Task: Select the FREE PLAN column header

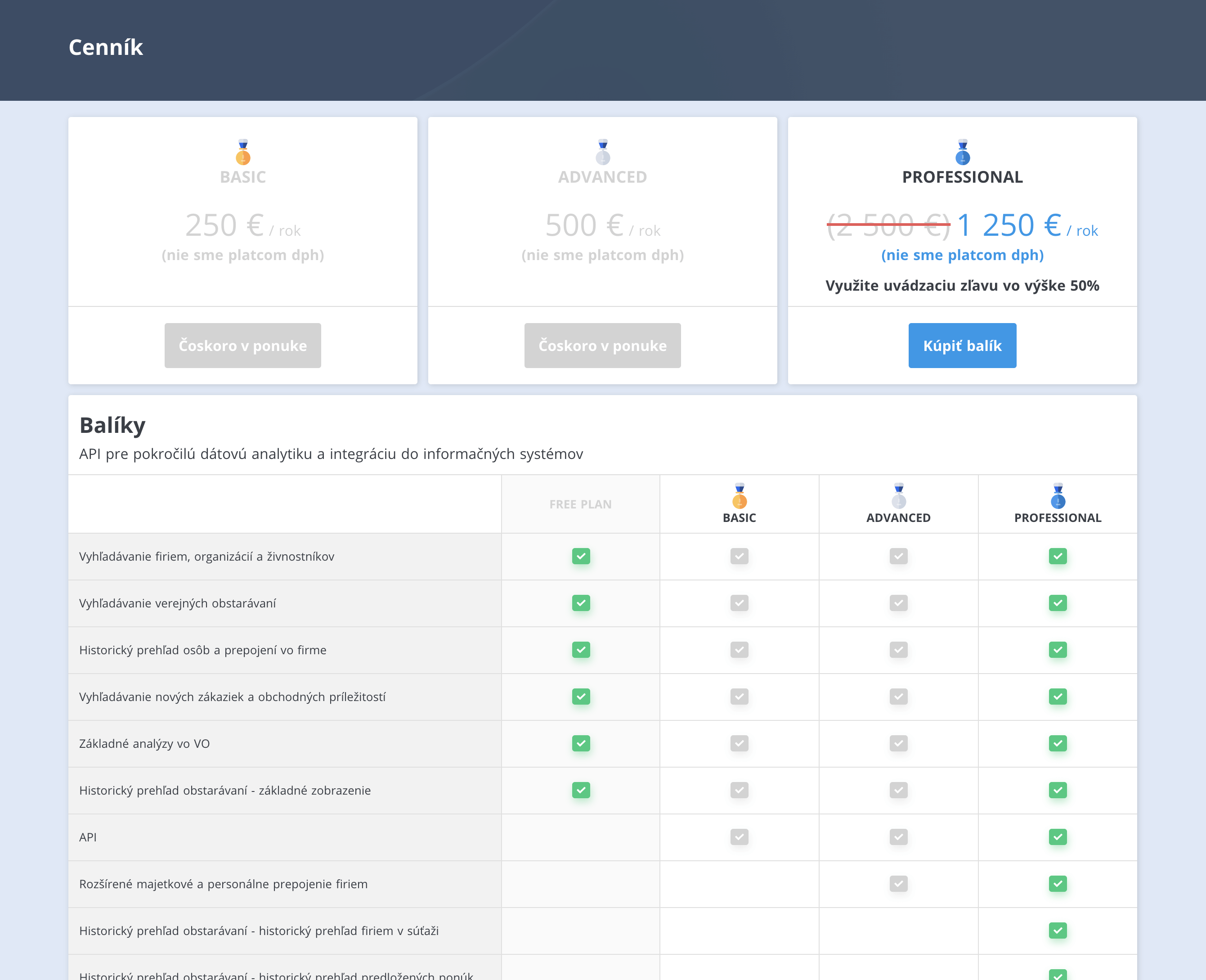Action: tap(581, 504)
